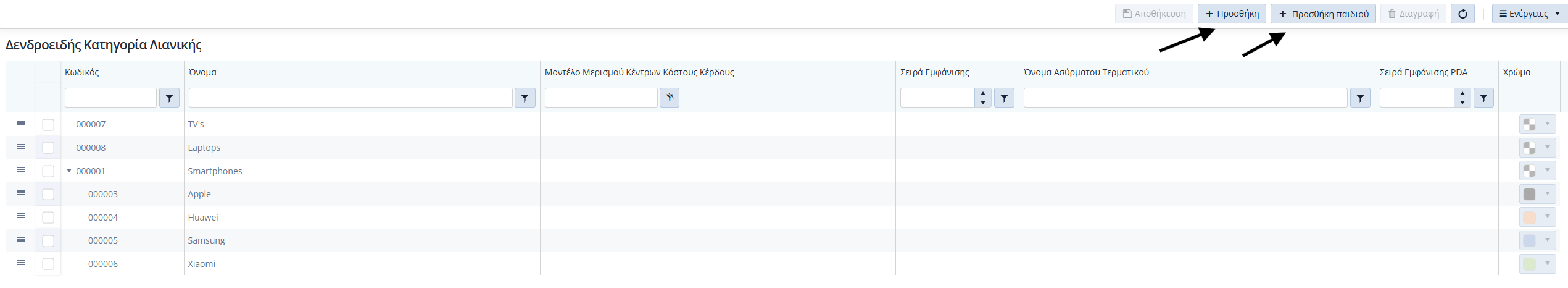This screenshot has width=1568, height=288.
Task: Click peach color swatch of Huawei row
Action: [x=1529, y=218]
